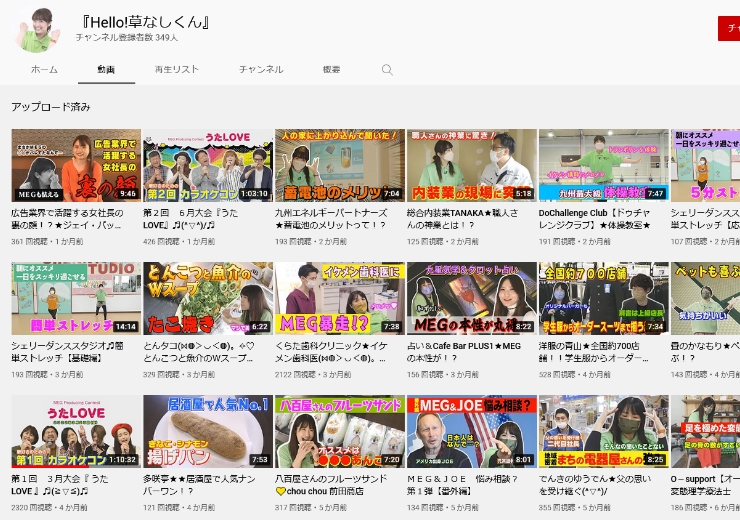This screenshot has height=520, width=740.
Task: Open the 蓄電池のメリット video thumbnail
Action: tap(339, 165)
